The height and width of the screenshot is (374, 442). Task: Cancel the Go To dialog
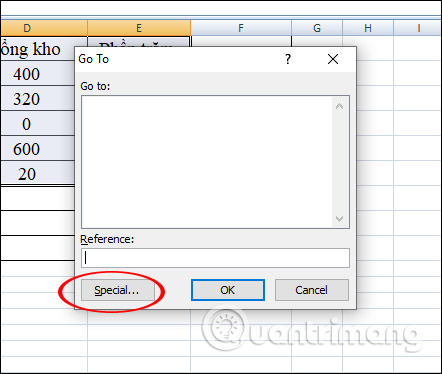coord(312,290)
